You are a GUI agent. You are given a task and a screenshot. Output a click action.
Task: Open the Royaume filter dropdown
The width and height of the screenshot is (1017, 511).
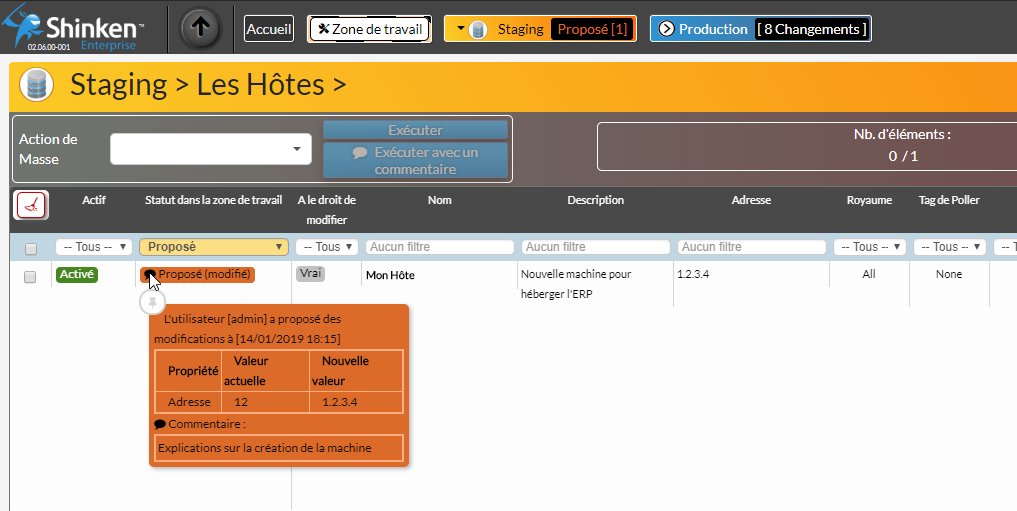tap(870, 247)
